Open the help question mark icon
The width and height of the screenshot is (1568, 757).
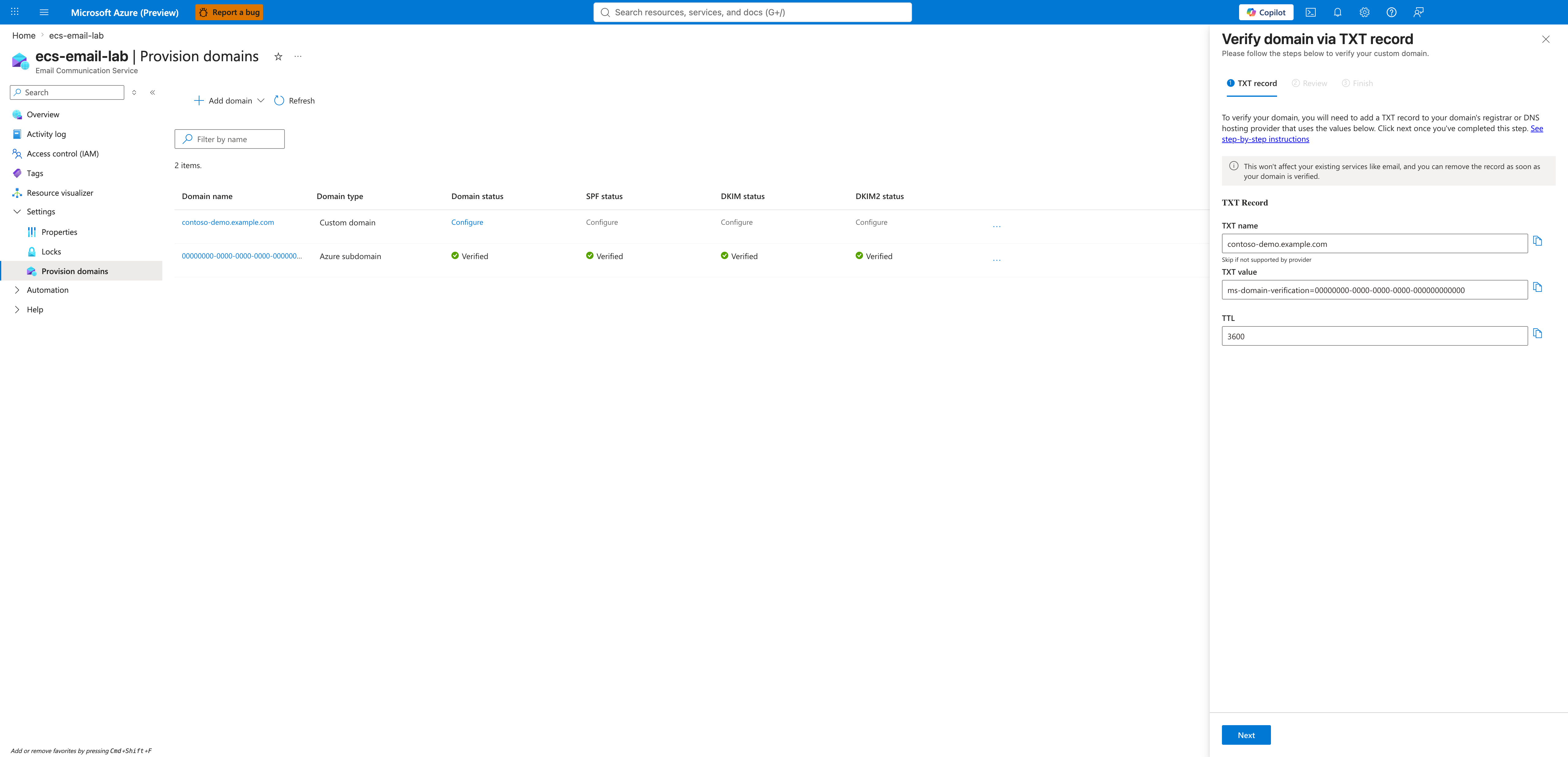[1392, 12]
